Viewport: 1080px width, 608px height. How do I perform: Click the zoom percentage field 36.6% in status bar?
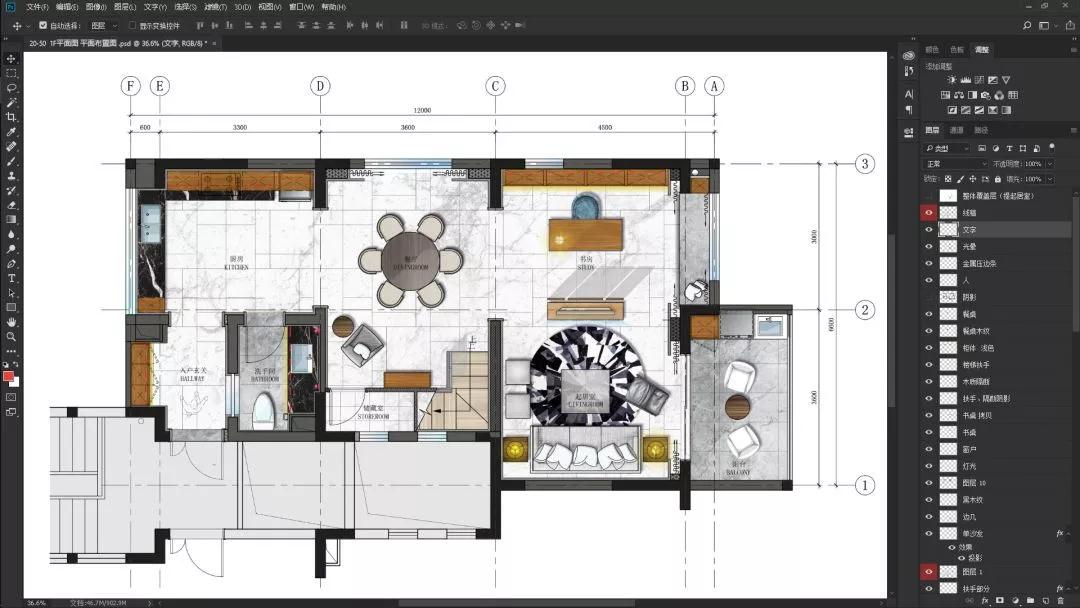tap(37, 603)
